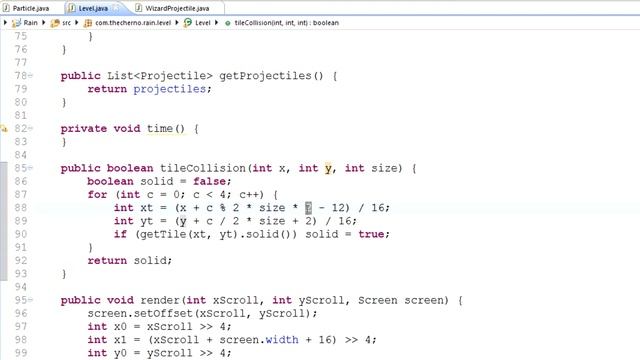
Task: Click the Java file icon on Level.java tab
Action: pos(71,8)
